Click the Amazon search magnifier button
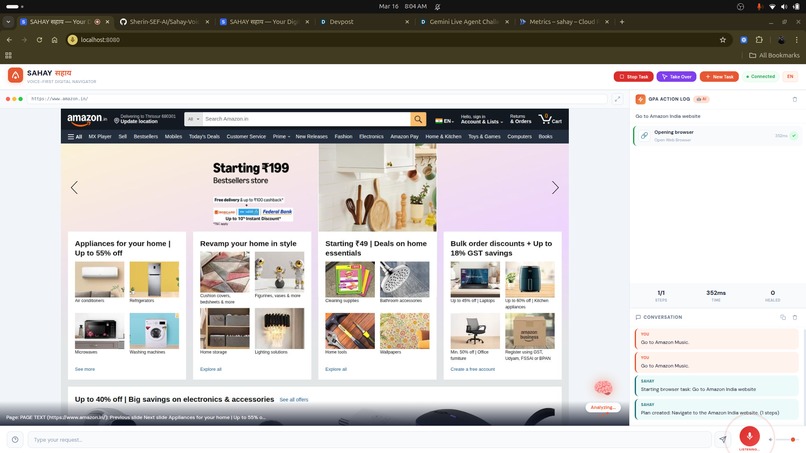Image resolution: width=806 pixels, height=453 pixels. click(418, 119)
